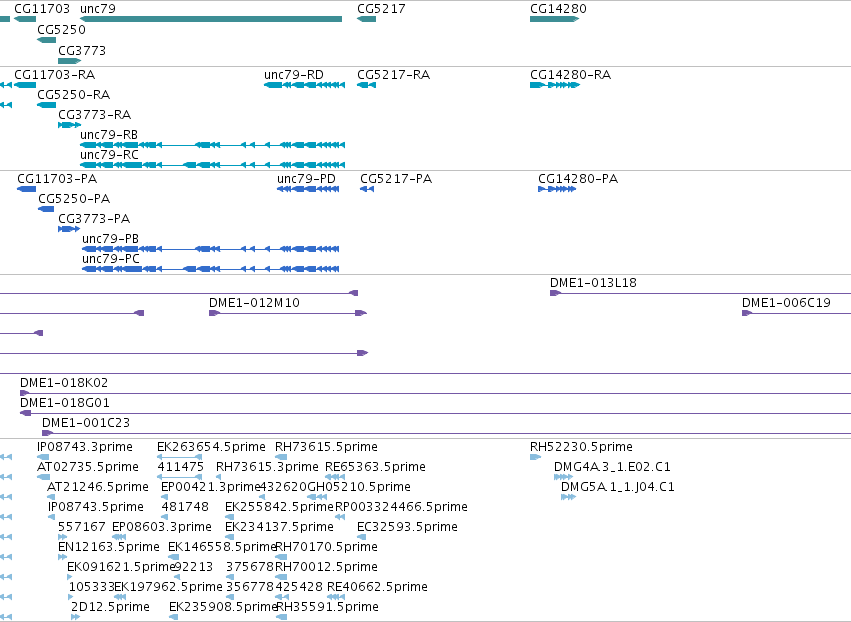Select the EK263654.5prime EST

[x=180, y=457]
